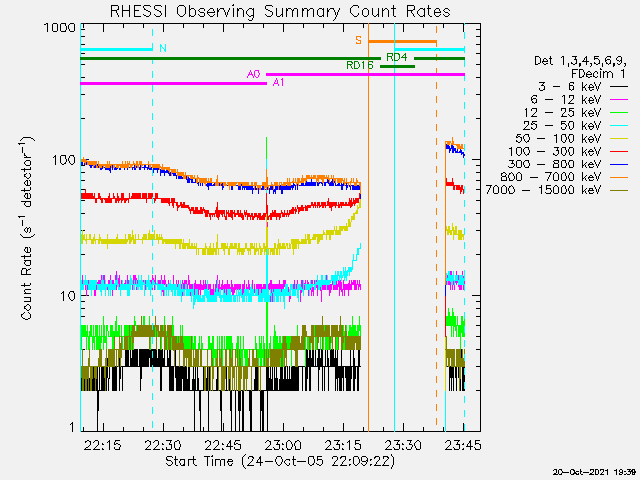
Task: Click the green 'RD4' flag label
Action: 397,58
